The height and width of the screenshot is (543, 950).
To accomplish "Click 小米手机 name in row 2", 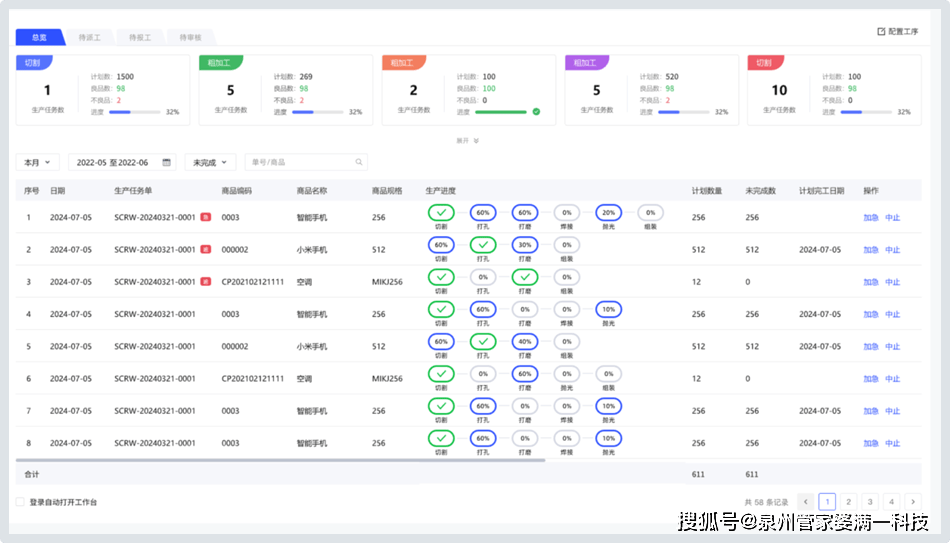I will [311, 250].
